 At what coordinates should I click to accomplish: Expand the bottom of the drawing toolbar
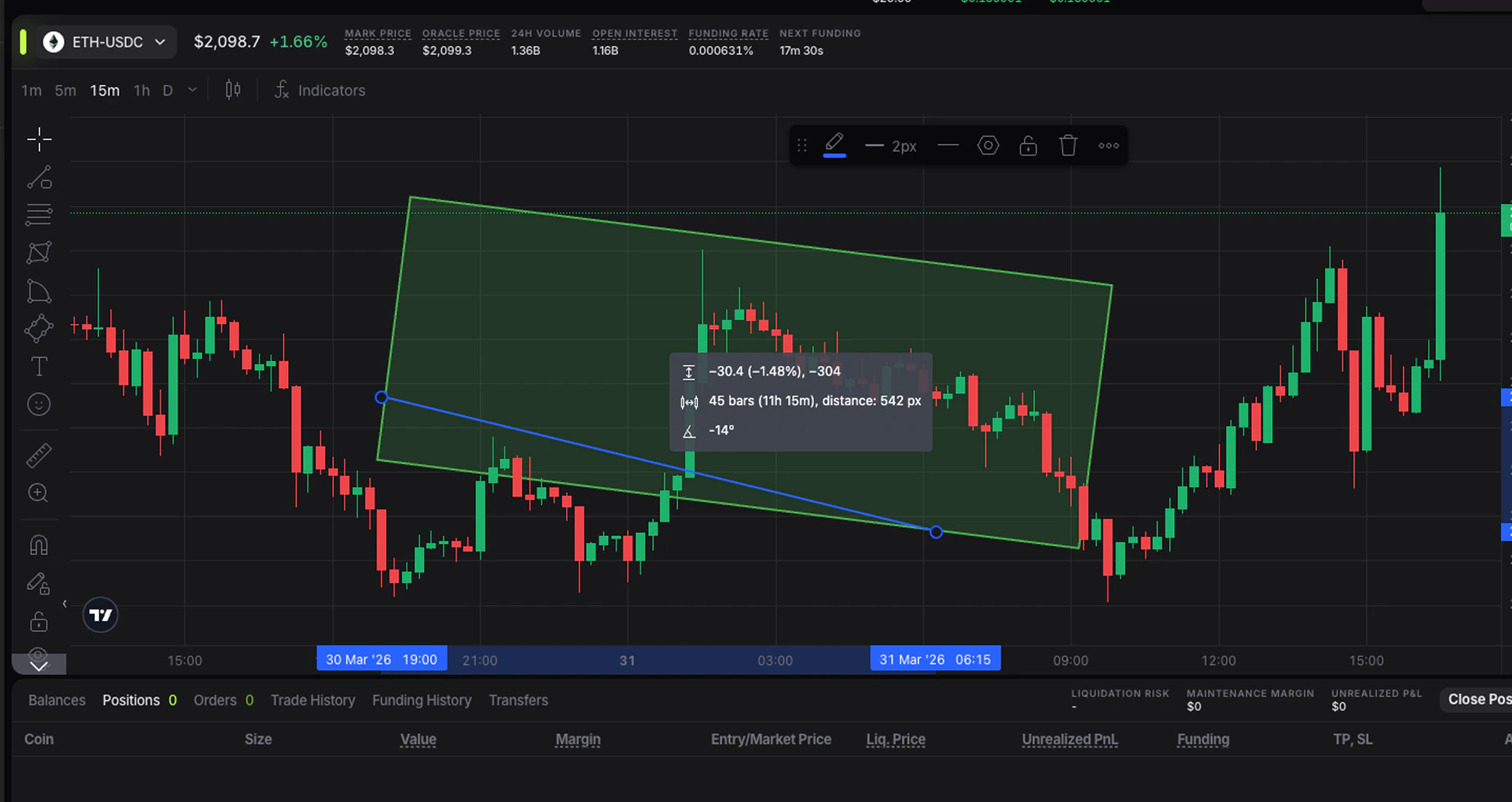click(x=39, y=665)
